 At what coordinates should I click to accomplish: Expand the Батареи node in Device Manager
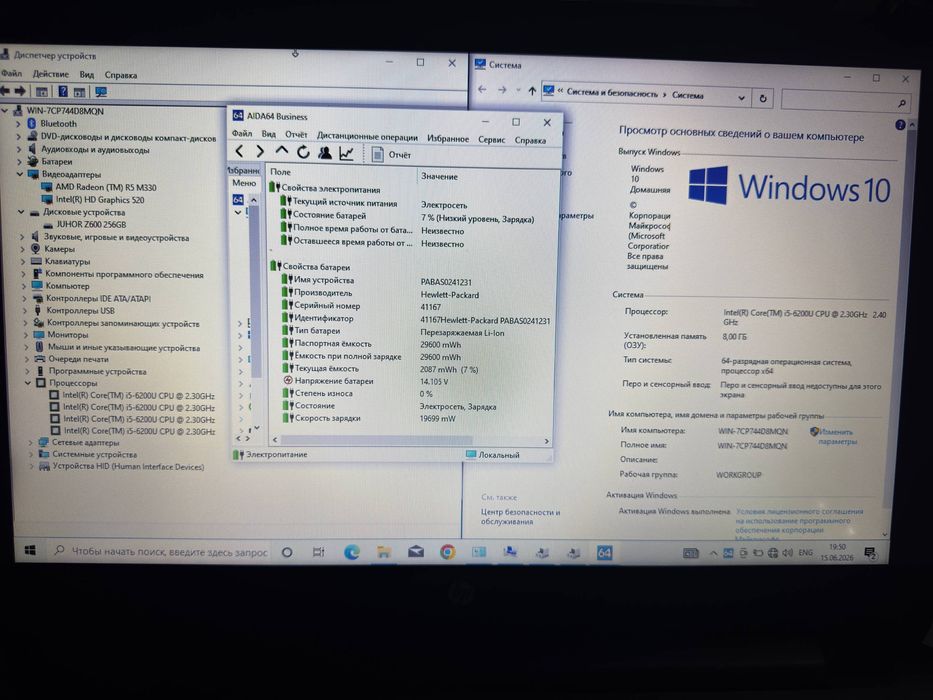click(19, 161)
